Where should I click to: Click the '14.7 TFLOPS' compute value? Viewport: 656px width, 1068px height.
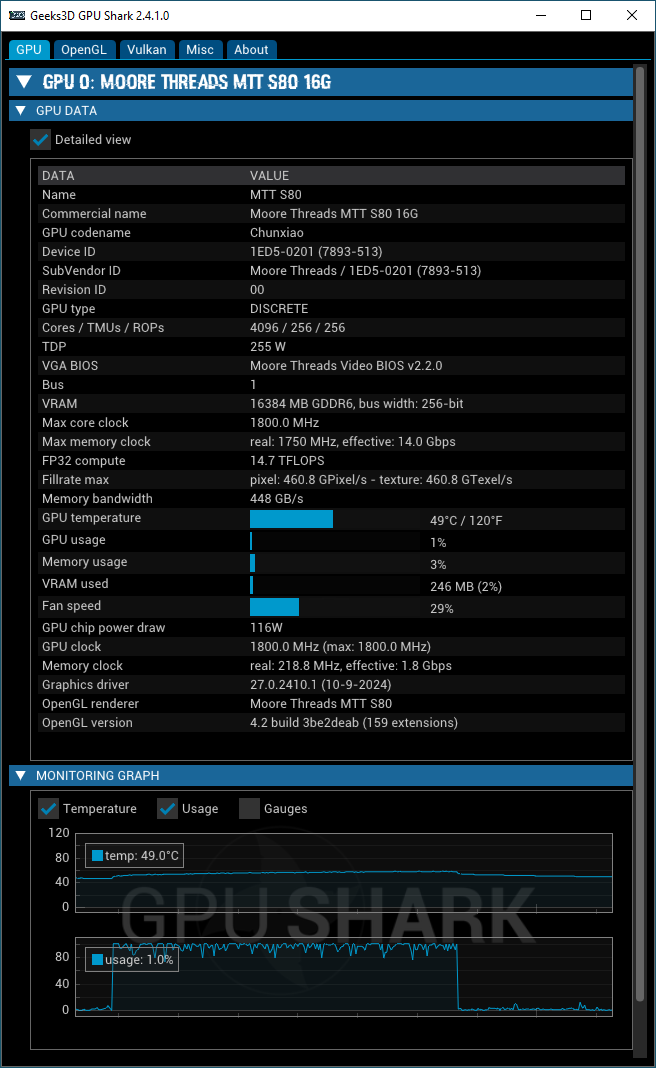[x=287, y=461]
